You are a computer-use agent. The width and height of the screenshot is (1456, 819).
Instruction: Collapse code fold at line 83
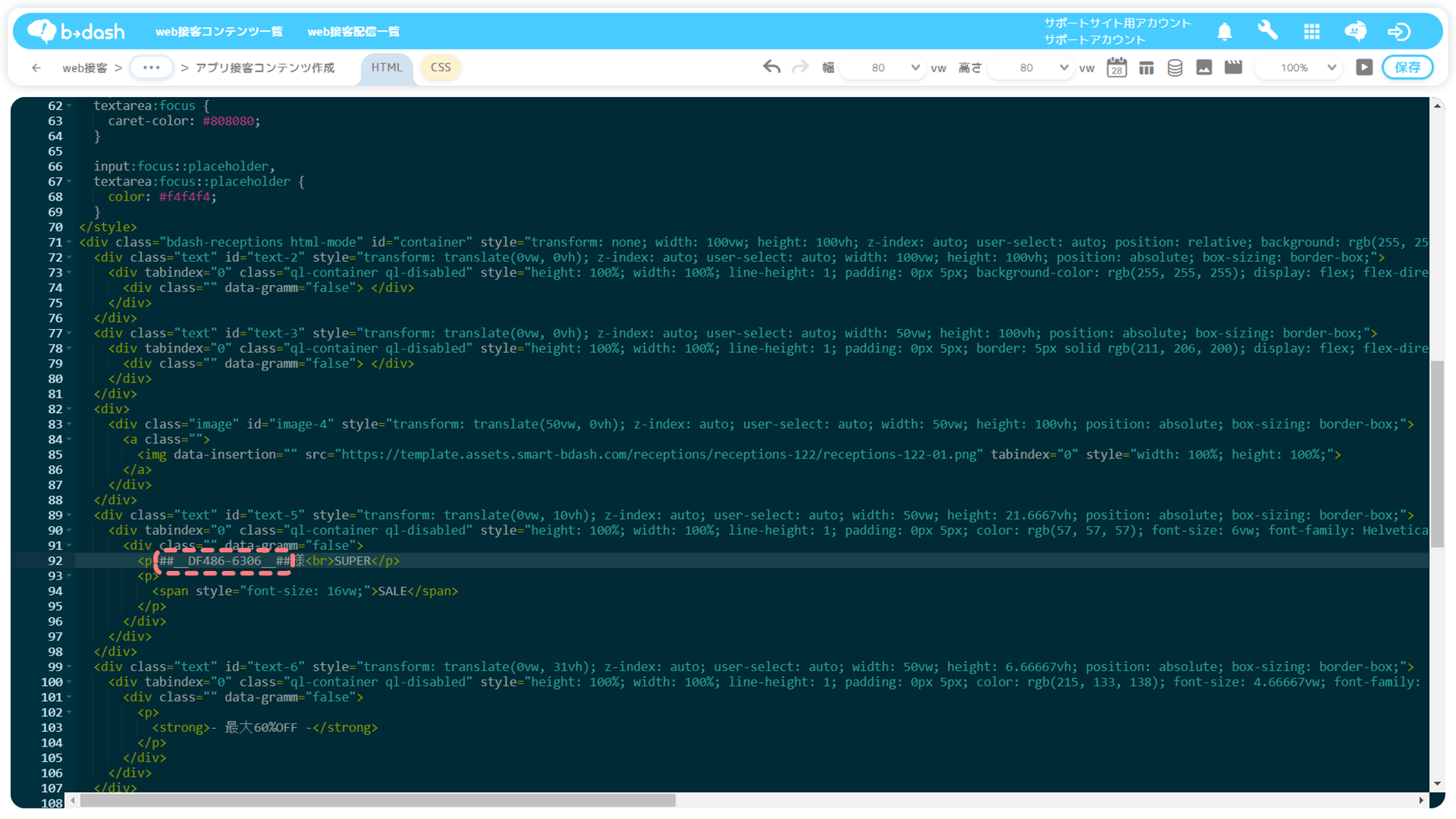69,425
